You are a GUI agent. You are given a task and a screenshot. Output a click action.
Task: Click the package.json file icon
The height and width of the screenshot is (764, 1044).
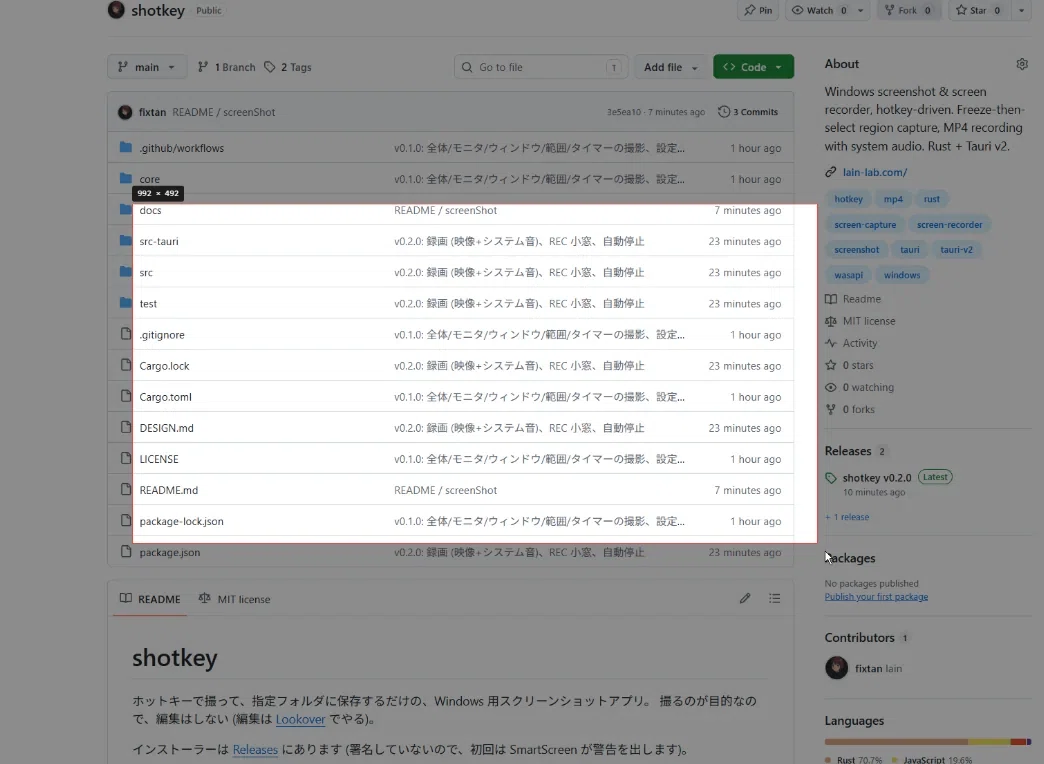coord(126,552)
